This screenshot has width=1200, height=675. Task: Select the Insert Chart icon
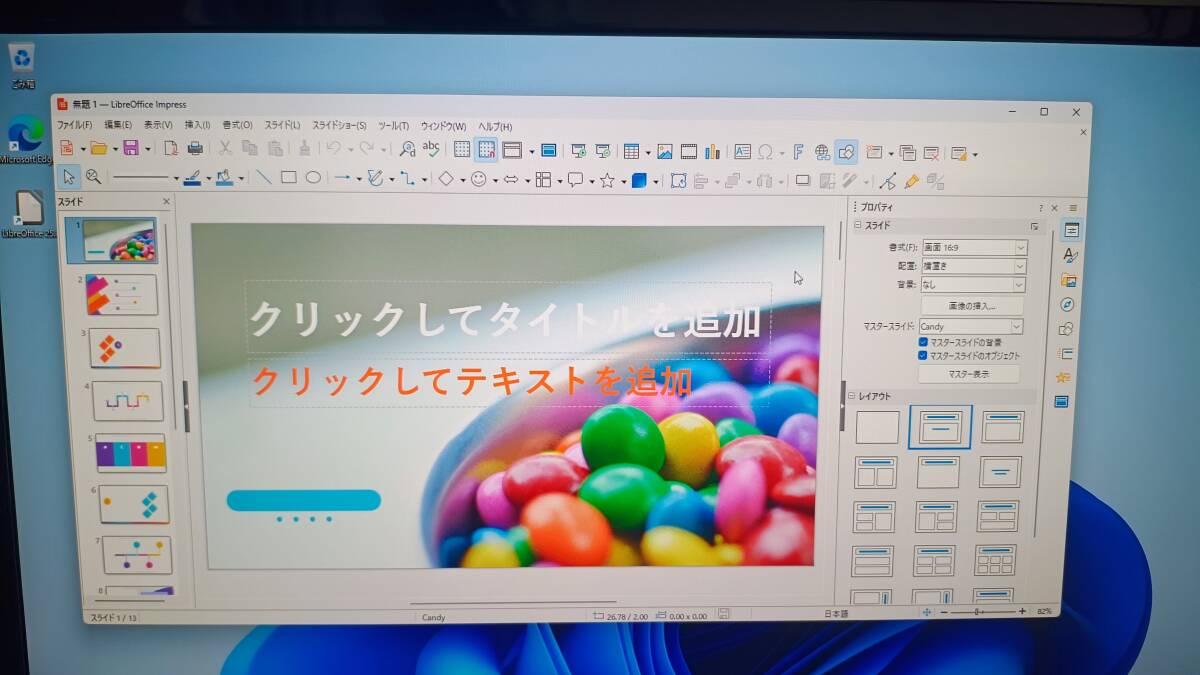pos(712,151)
